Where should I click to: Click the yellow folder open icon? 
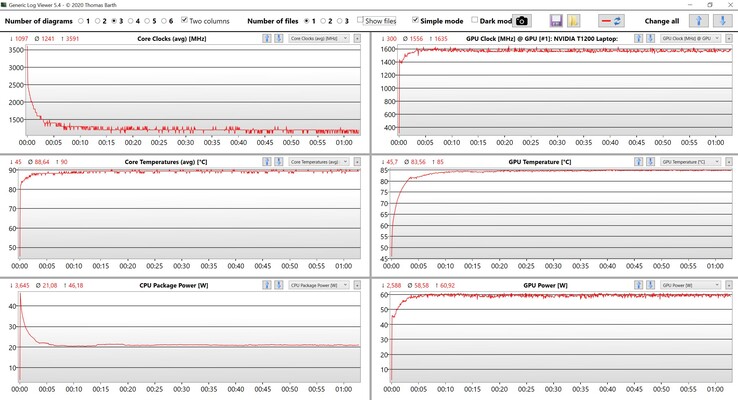pyautogui.click(x=573, y=21)
